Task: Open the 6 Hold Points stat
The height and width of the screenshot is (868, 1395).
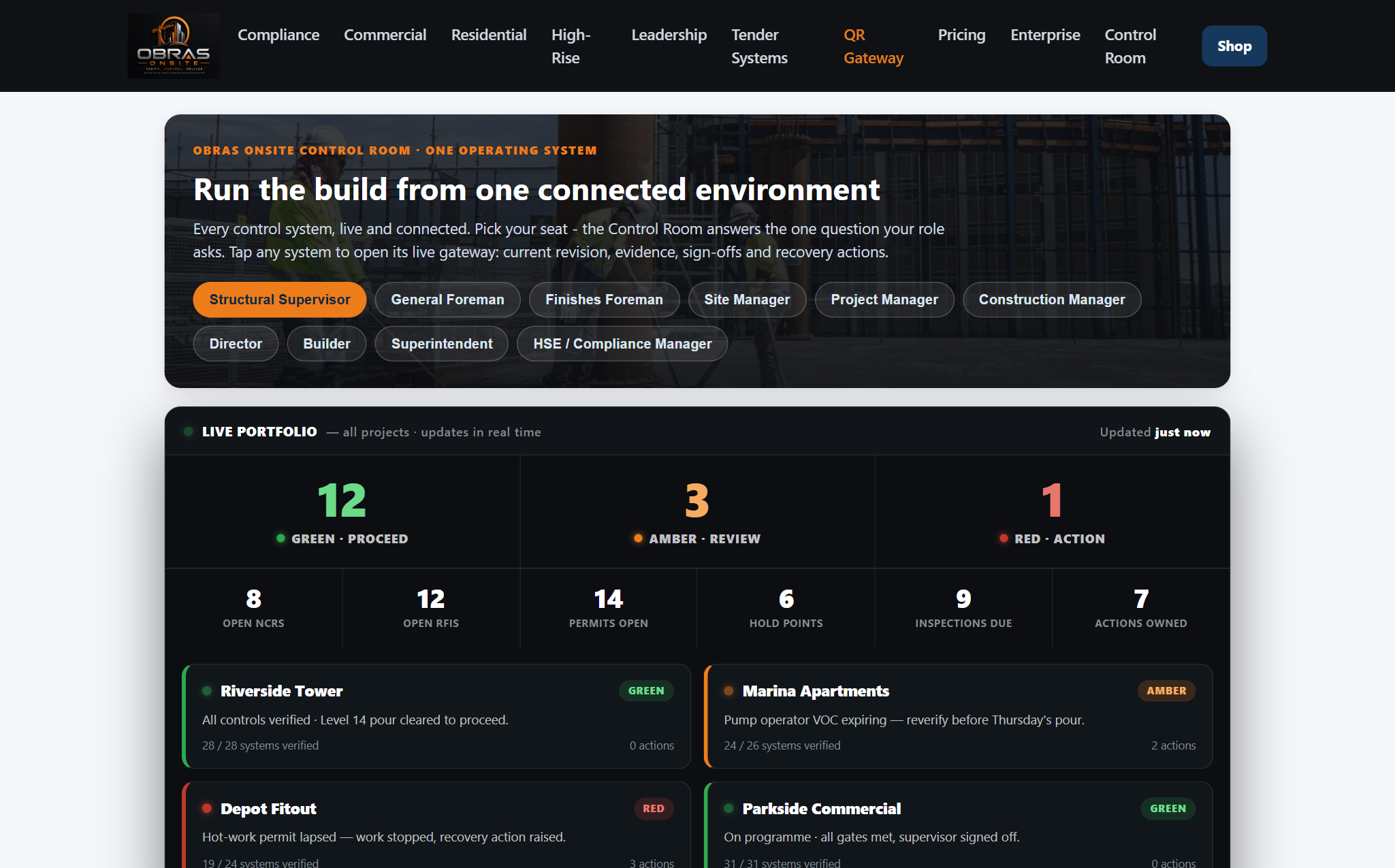Action: tap(786, 608)
